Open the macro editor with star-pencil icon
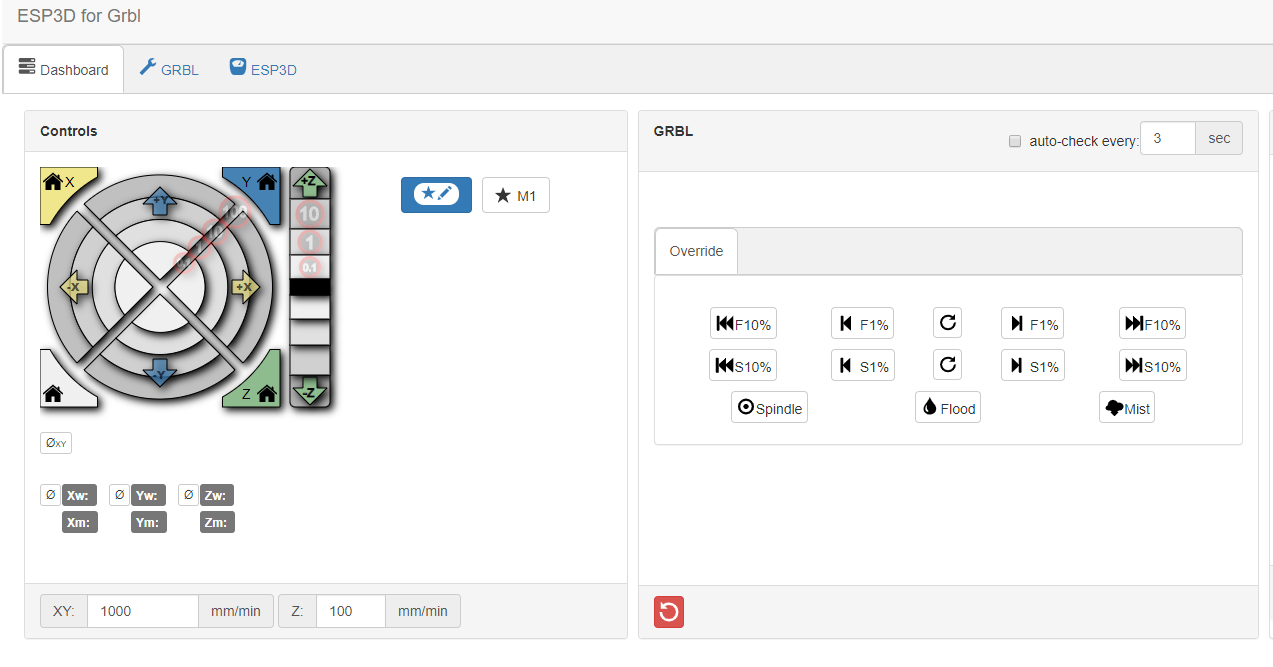This screenshot has height=667, width=1273. click(436, 195)
